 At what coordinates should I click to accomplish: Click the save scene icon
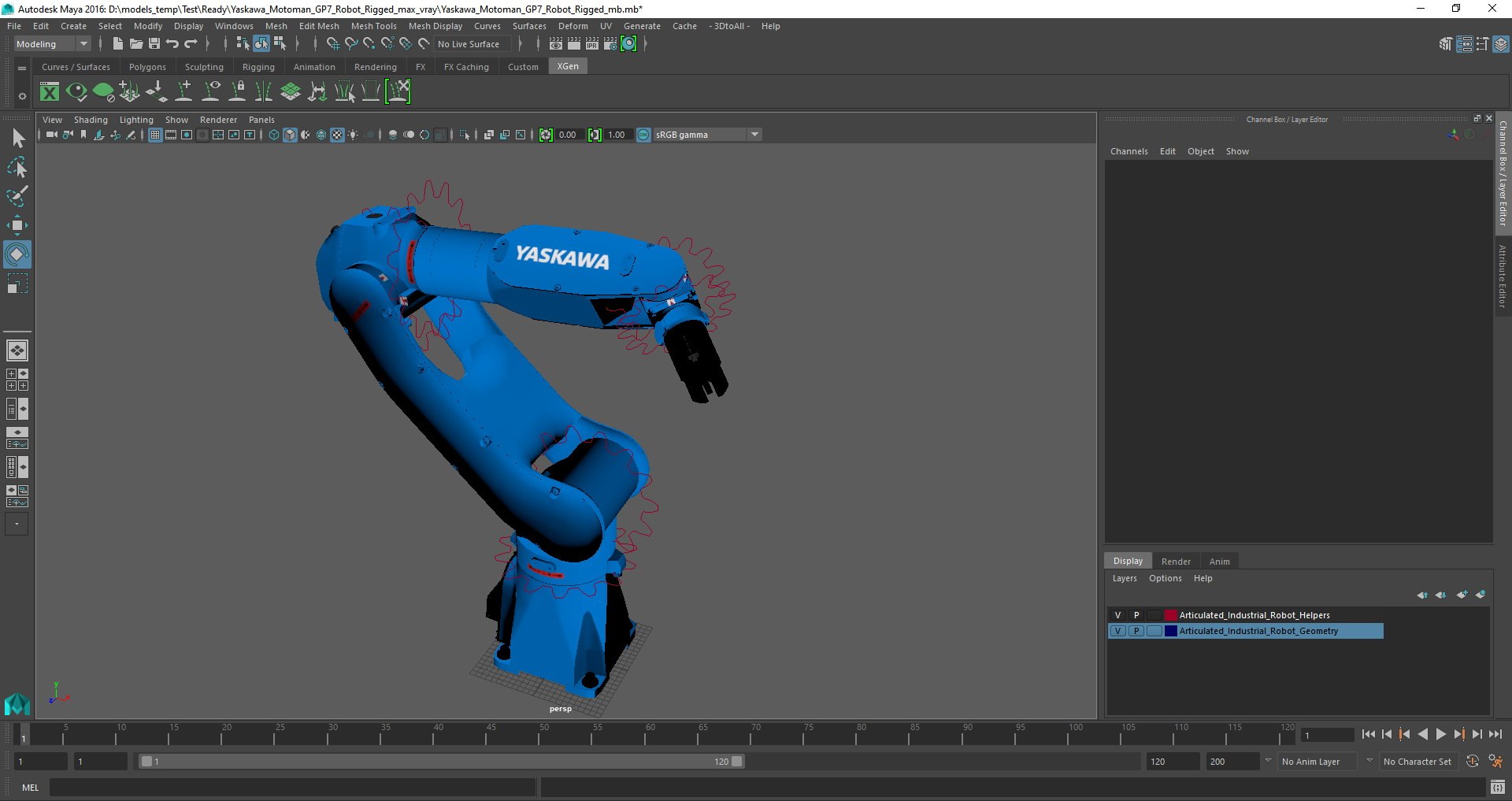pyautogui.click(x=154, y=44)
